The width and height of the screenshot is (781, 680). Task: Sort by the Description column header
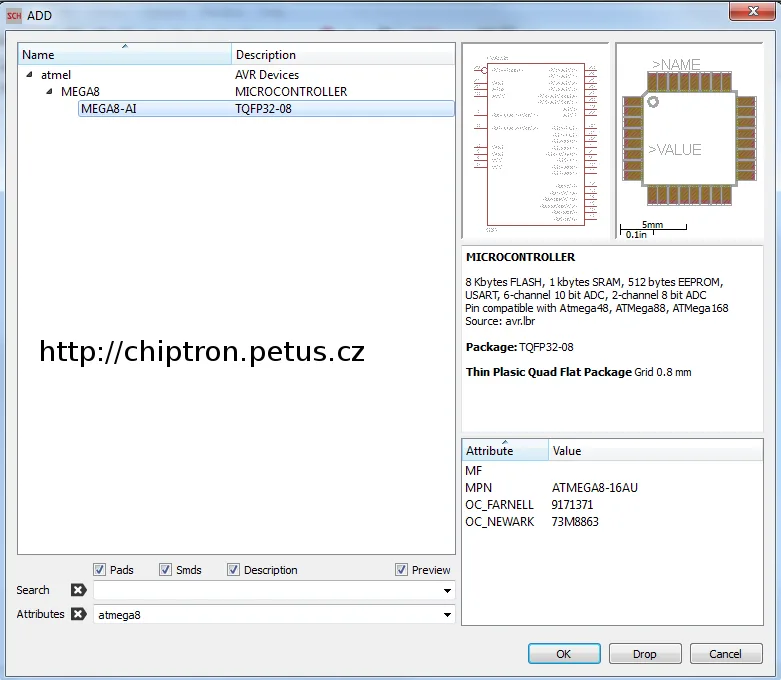343,54
